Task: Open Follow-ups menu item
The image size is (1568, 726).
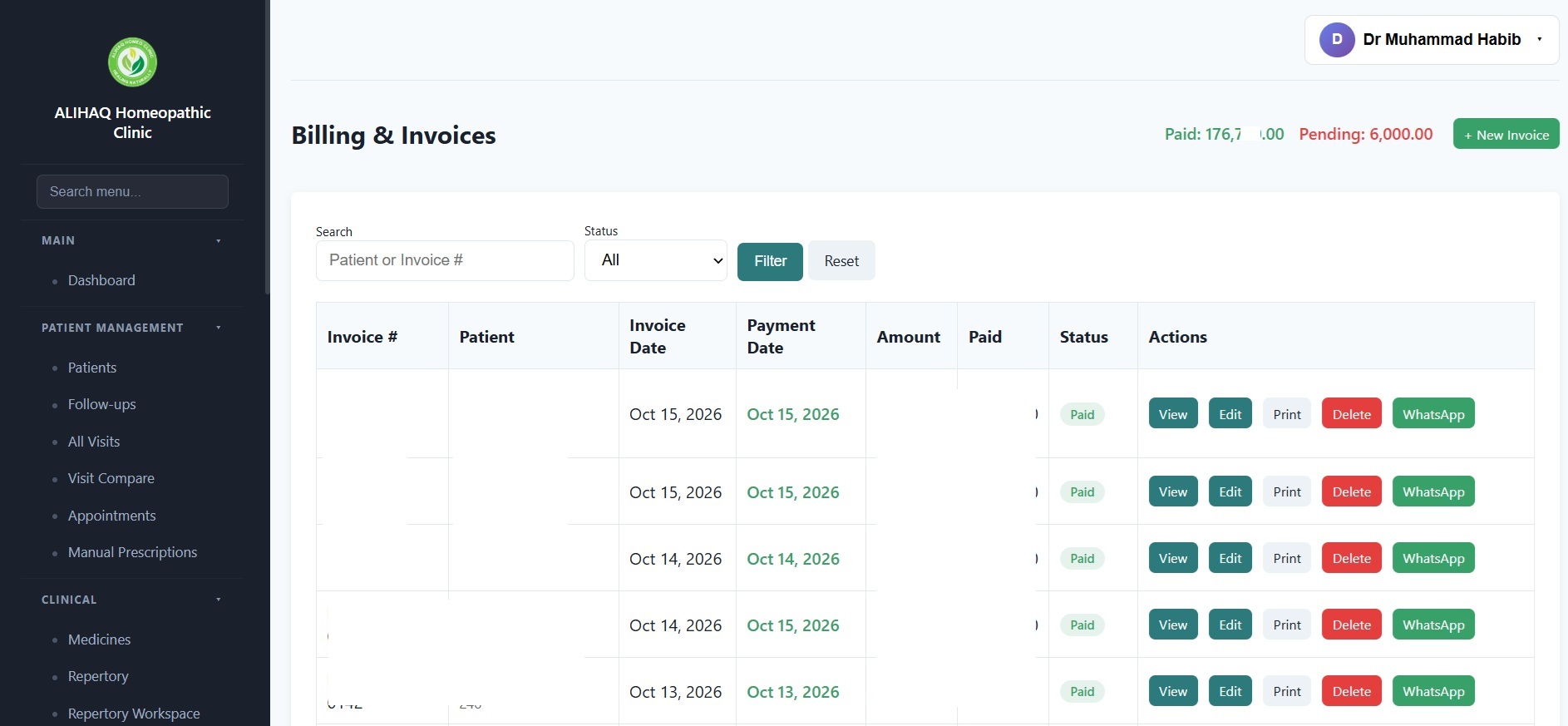Action: [101, 404]
